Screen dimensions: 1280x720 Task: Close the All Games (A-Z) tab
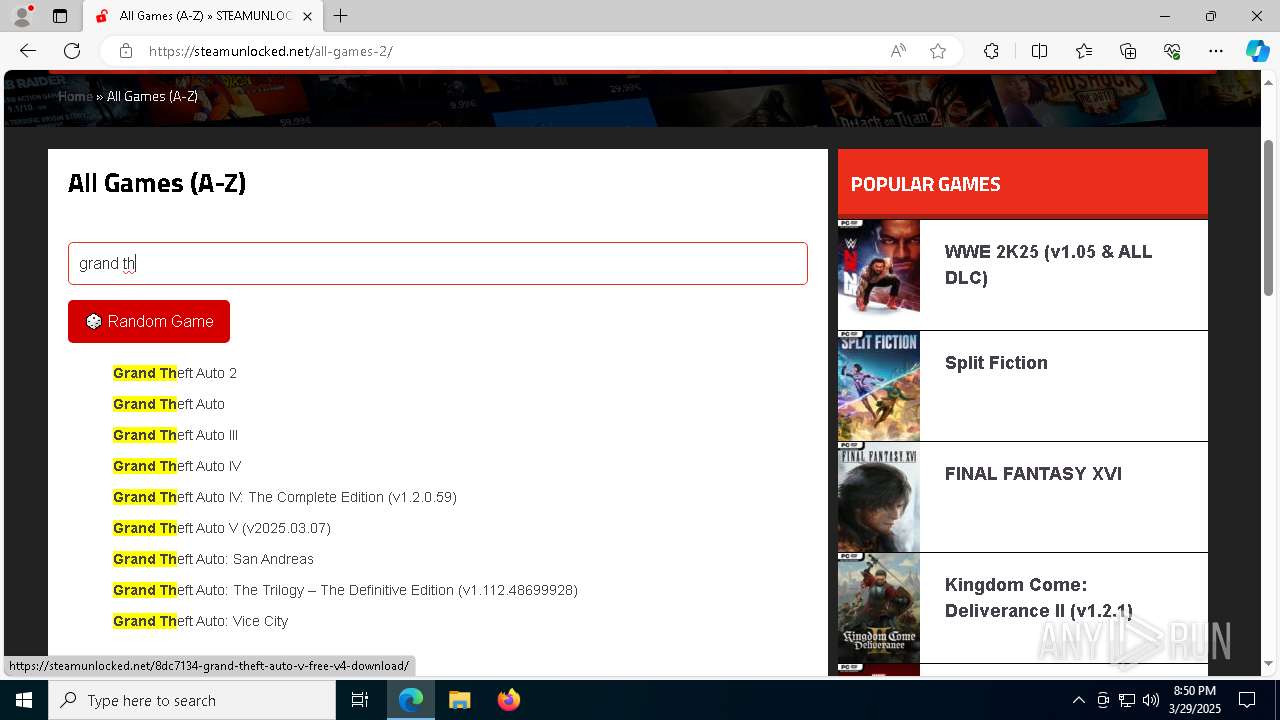[307, 16]
